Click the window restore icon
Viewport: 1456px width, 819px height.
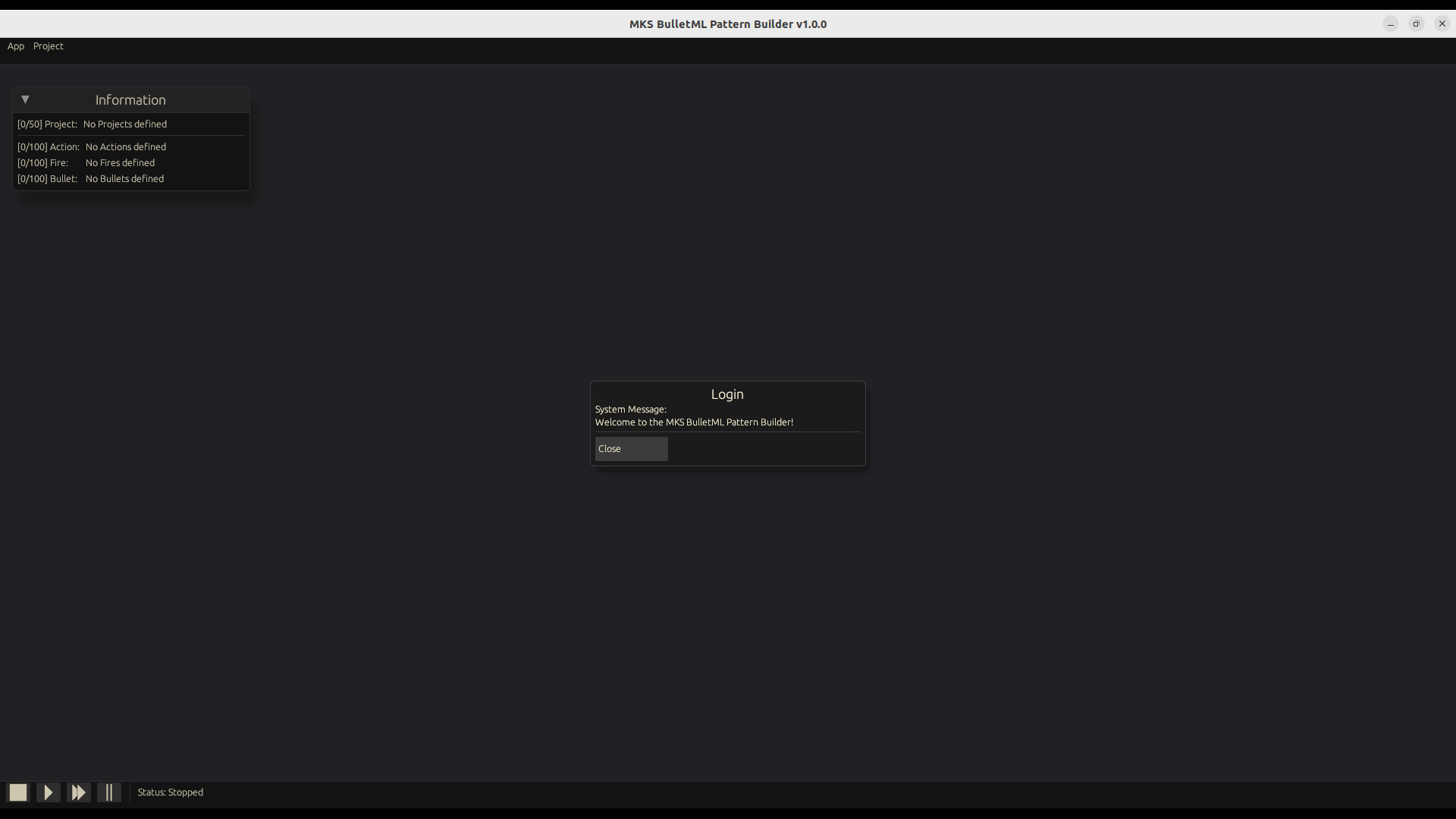coord(1416,24)
